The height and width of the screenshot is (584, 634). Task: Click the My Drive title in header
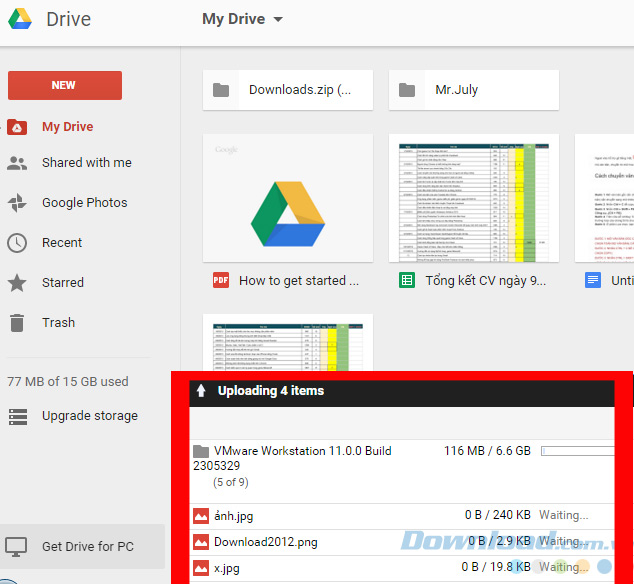(x=234, y=19)
